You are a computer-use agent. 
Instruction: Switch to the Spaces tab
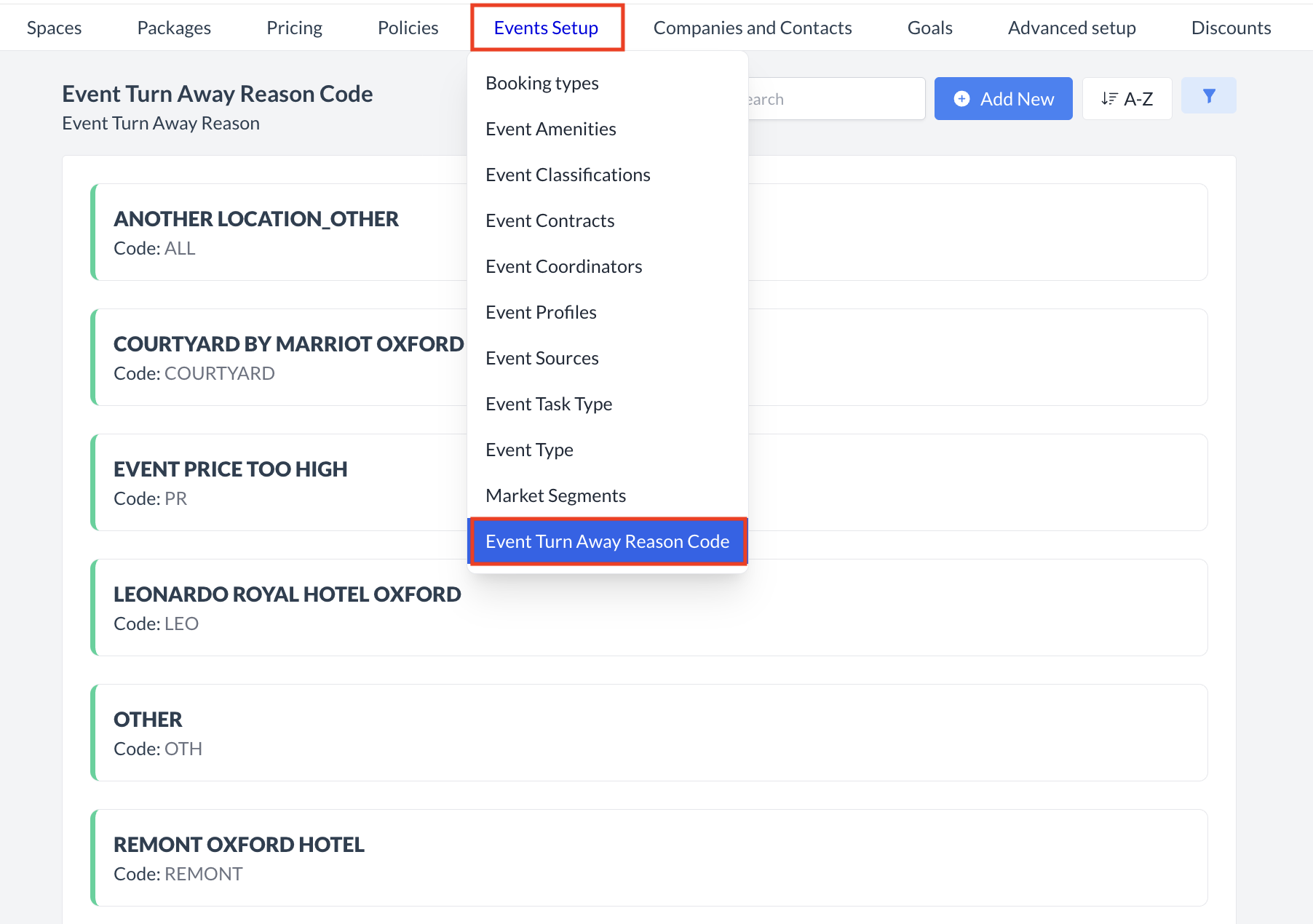[54, 28]
